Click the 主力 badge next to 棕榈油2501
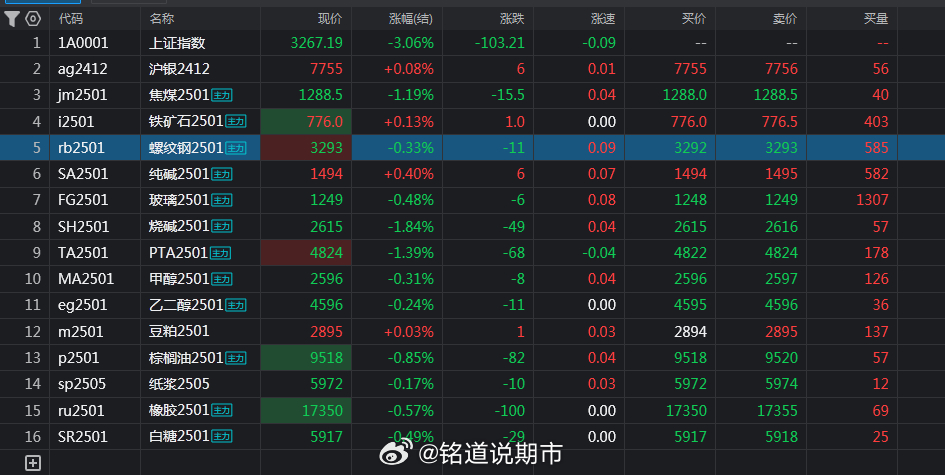Screen dimensions: 945x475 tap(236, 358)
